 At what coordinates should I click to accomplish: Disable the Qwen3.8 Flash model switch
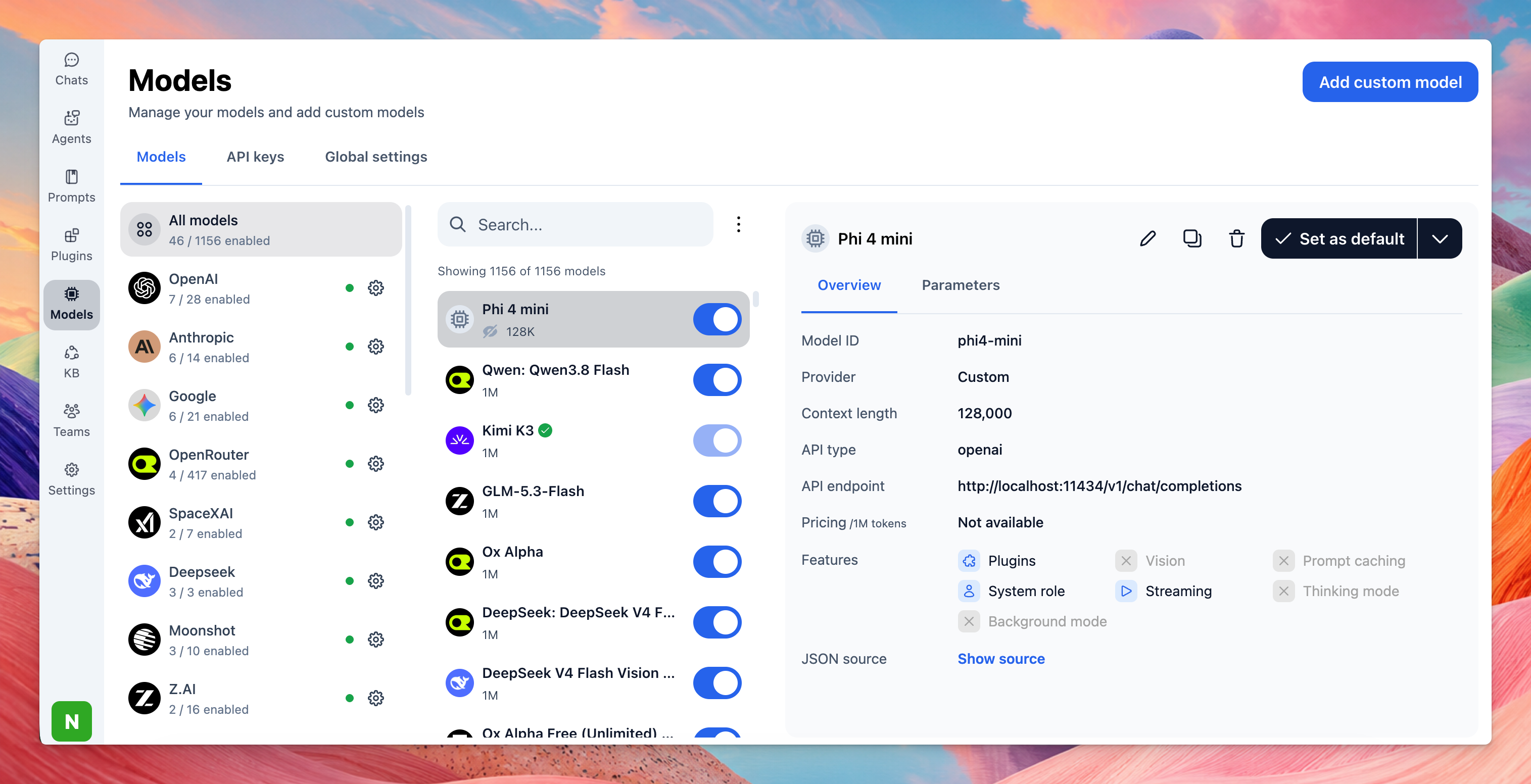717,380
